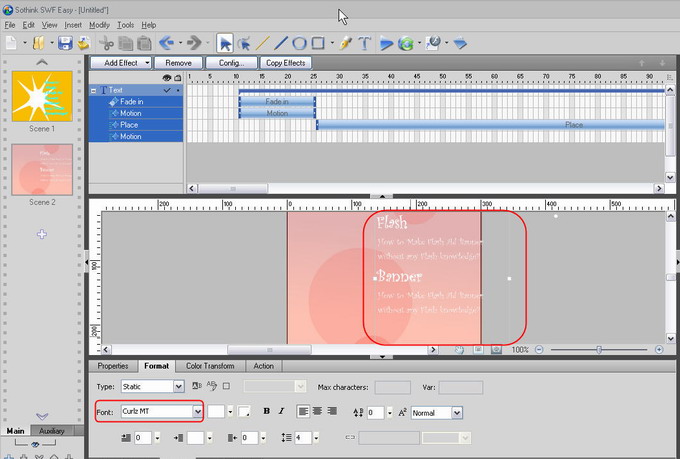Set text alignment to right
This screenshot has width=680, height=459.
[x=332, y=411]
